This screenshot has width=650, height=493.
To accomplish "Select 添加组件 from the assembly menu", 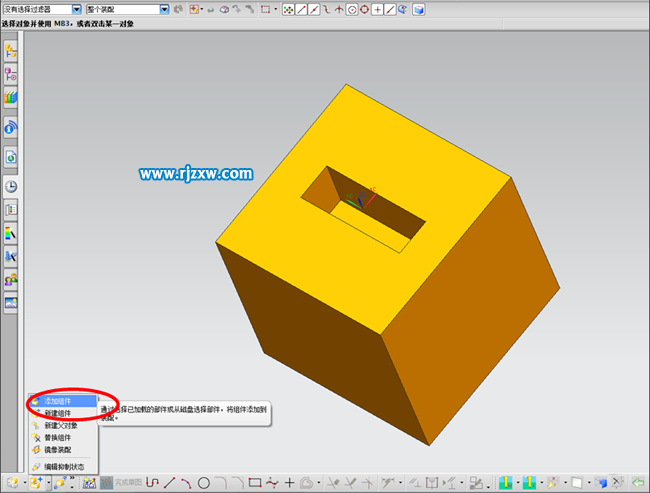I will click(58, 400).
